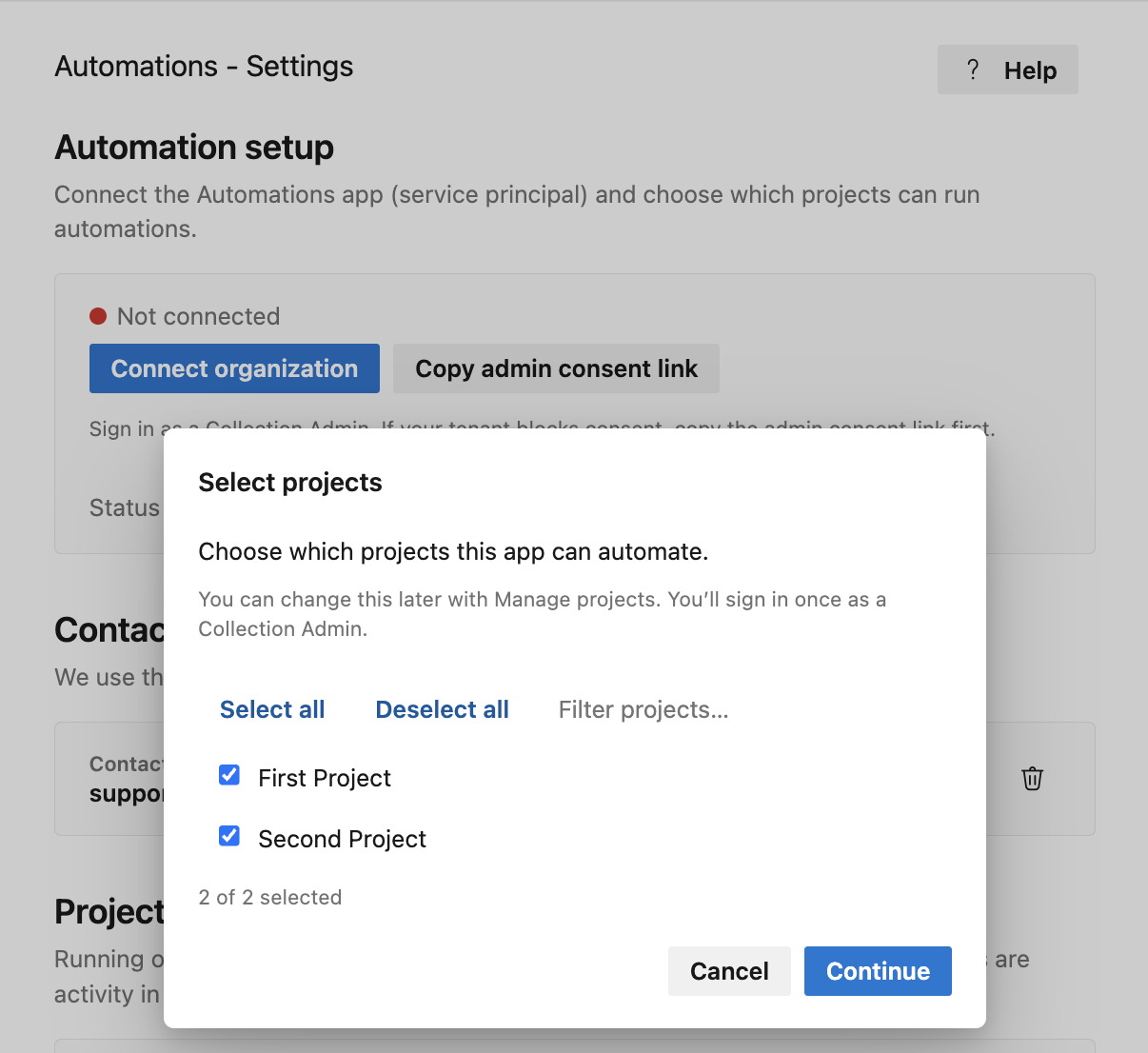Screen dimensions: 1148x1053
Task: Click Connect organization button
Action: coord(234,368)
